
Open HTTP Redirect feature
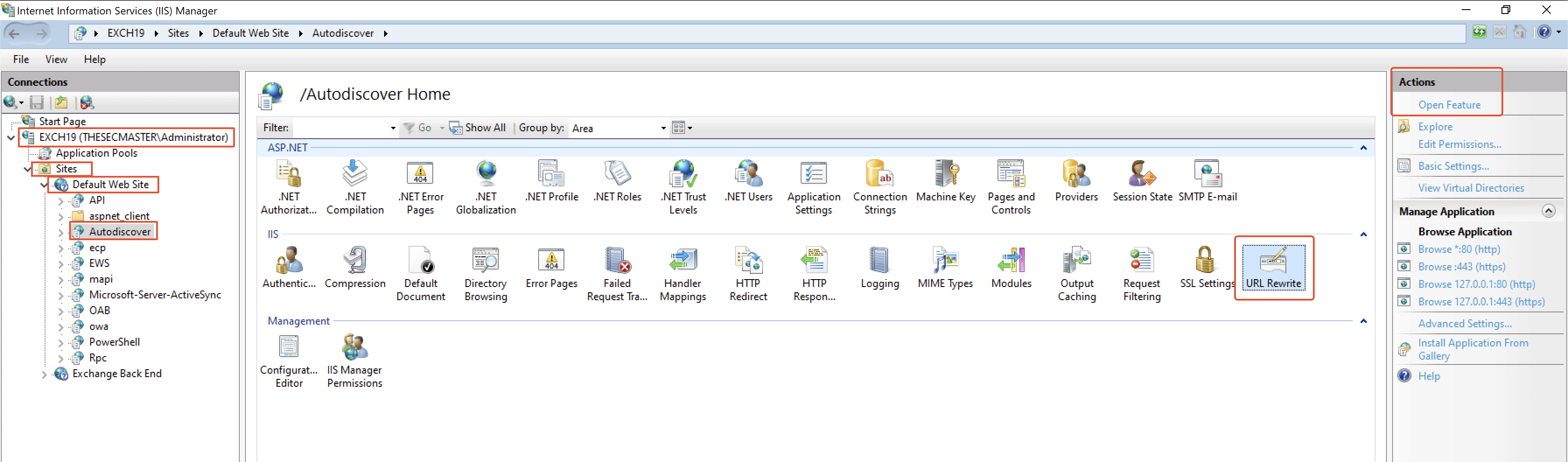tap(748, 274)
